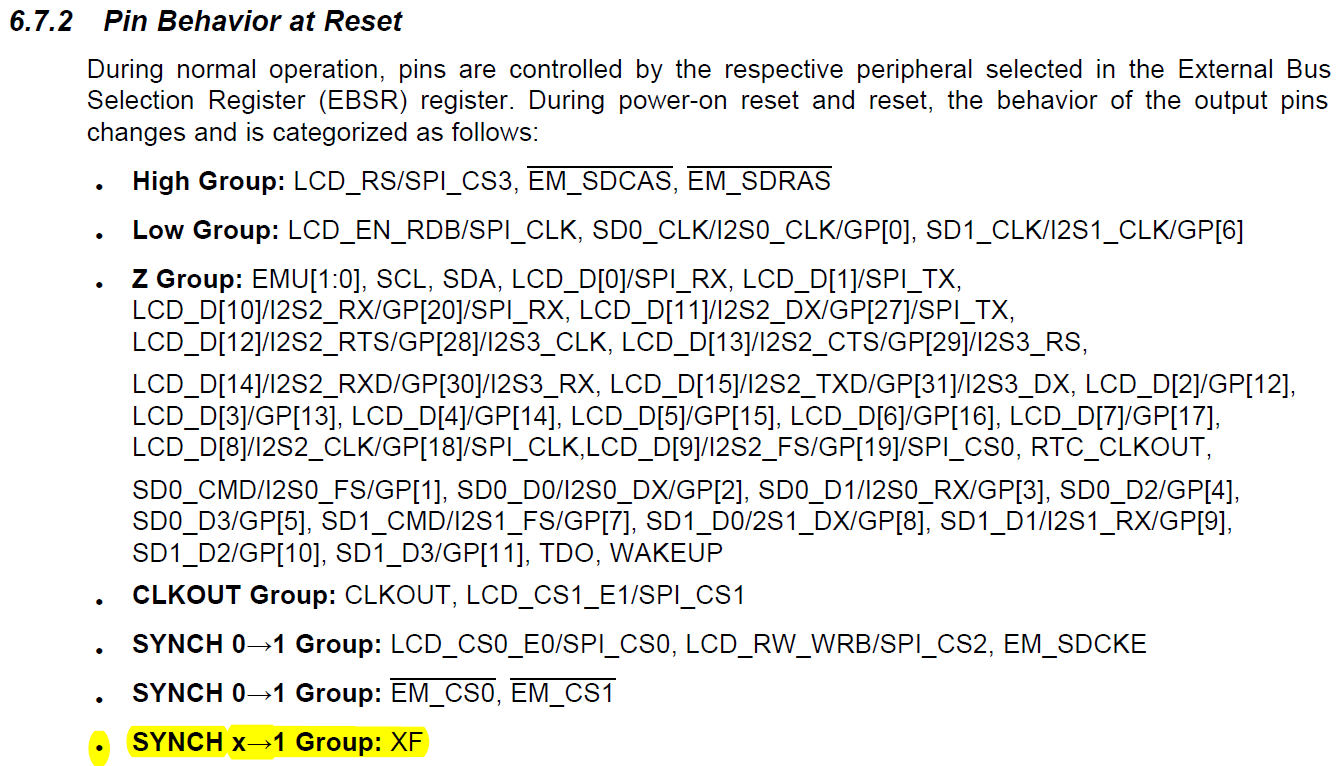Click the bullet beside High Group
The height and width of the screenshot is (766, 1344).
pos(99,186)
